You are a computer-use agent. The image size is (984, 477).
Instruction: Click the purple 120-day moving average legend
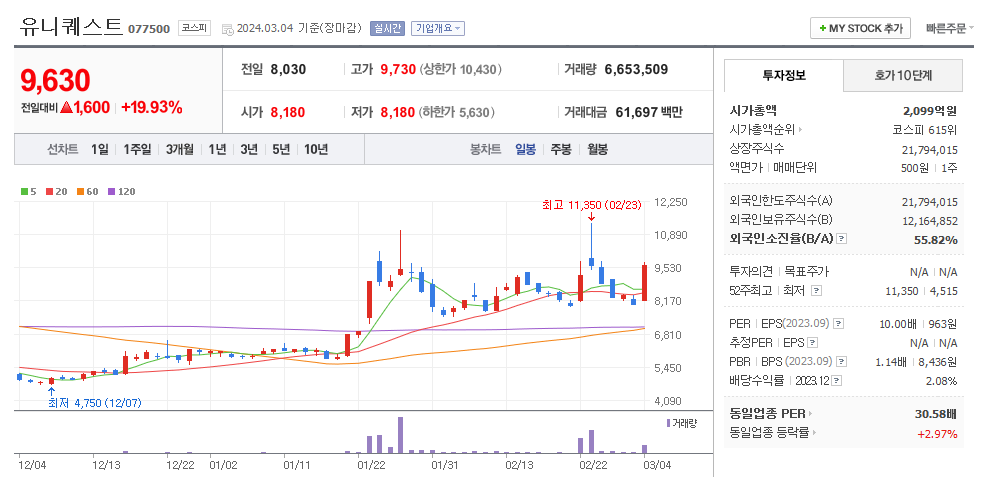click(122, 191)
